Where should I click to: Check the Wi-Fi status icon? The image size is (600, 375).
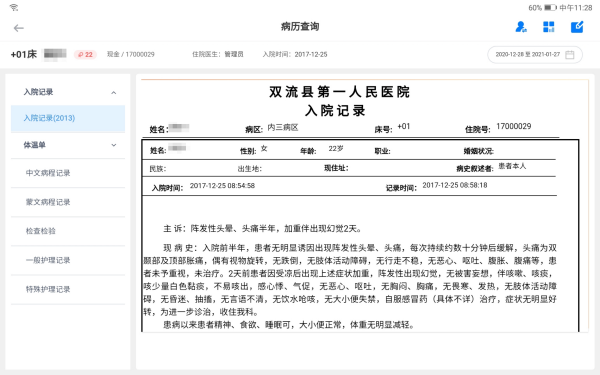click(14, 7)
